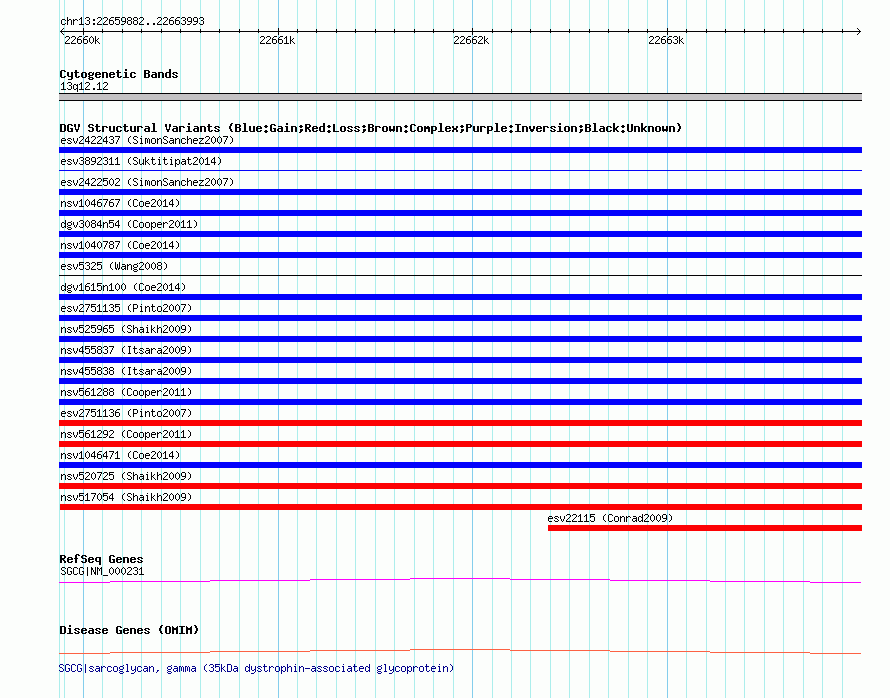
Task: Open the esv3892311 (Suktitipat2014) variant entry
Action: [141, 161]
